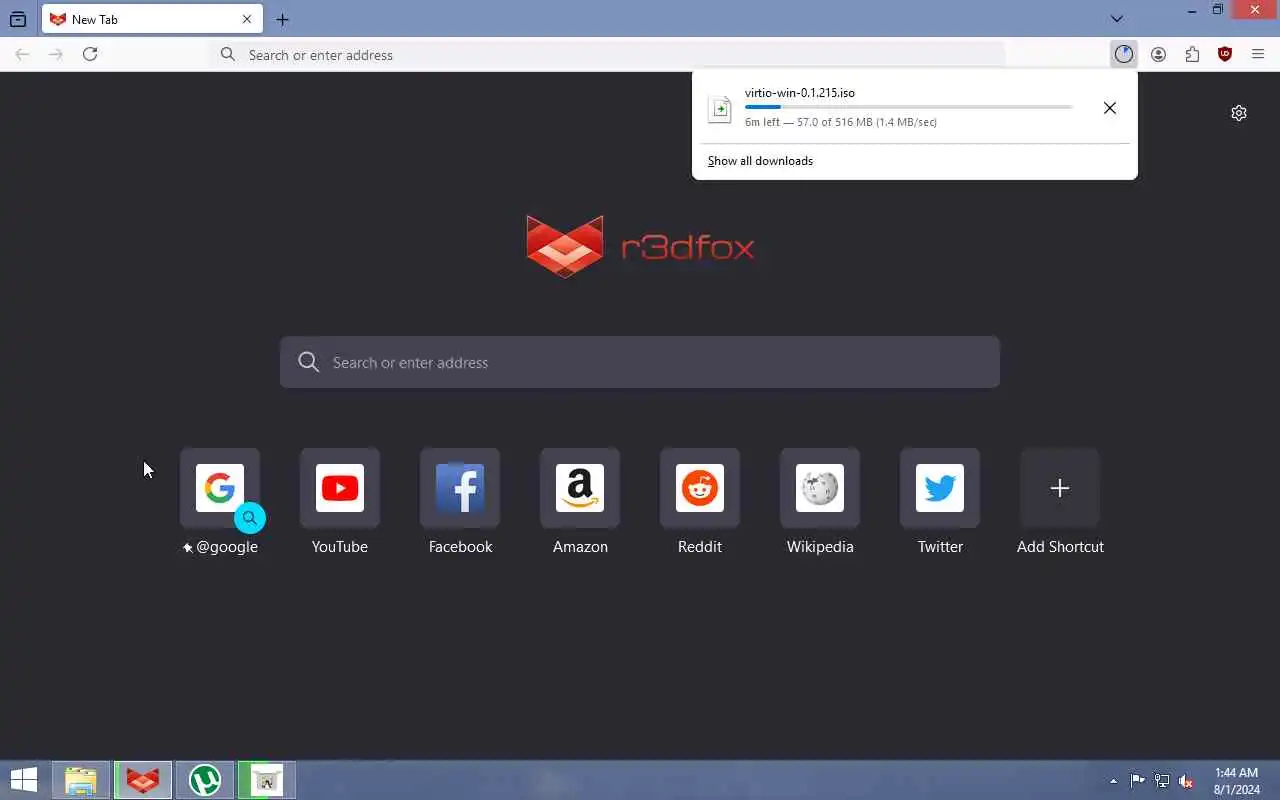The width and height of the screenshot is (1280, 800).
Task: Open Show all downloads
Action: tap(760, 161)
